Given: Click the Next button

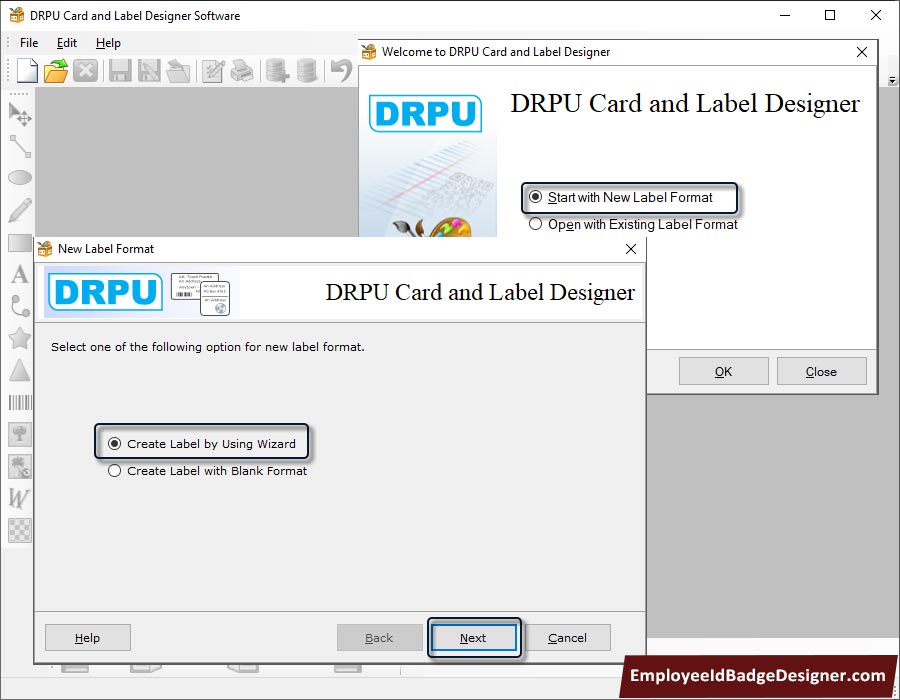Looking at the screenshot, I should click(474, 637).
